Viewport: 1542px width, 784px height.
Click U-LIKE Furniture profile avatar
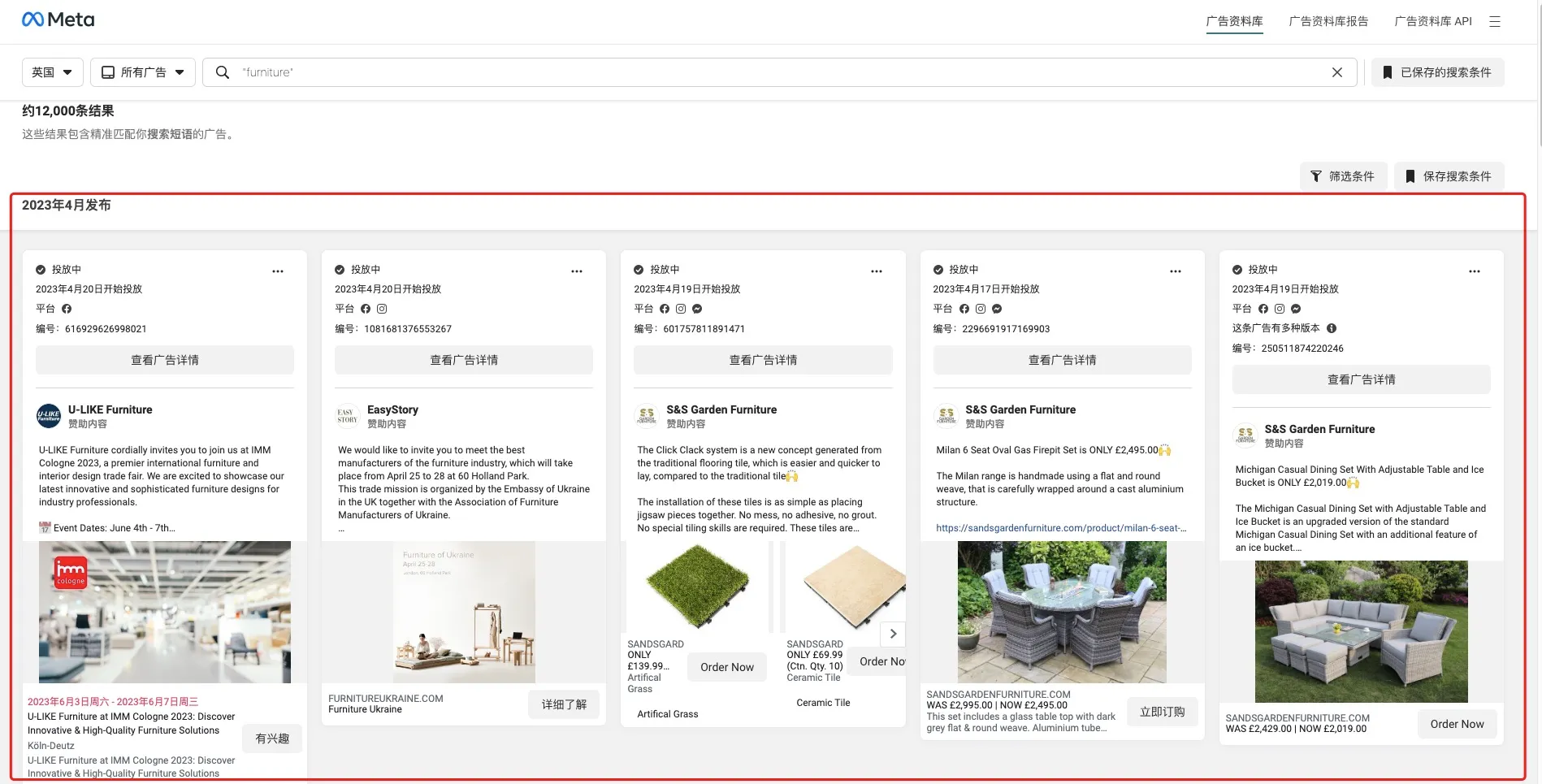pos(49,416)
